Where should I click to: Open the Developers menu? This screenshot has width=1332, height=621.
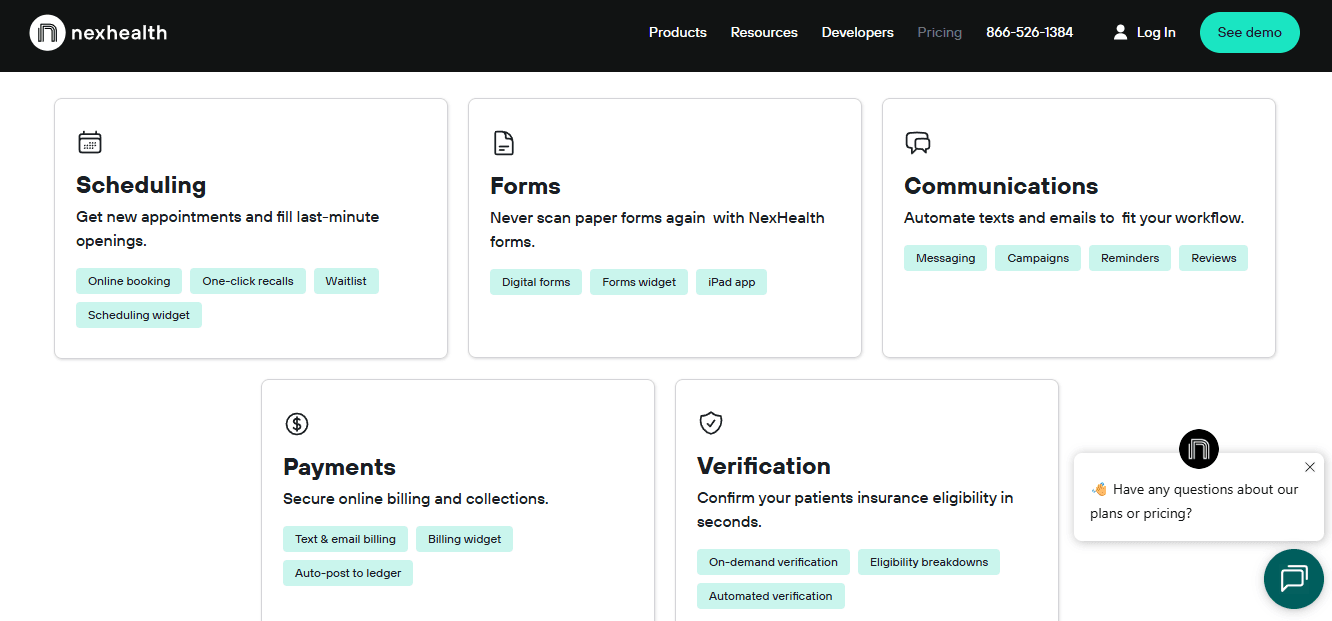point(858,33)
